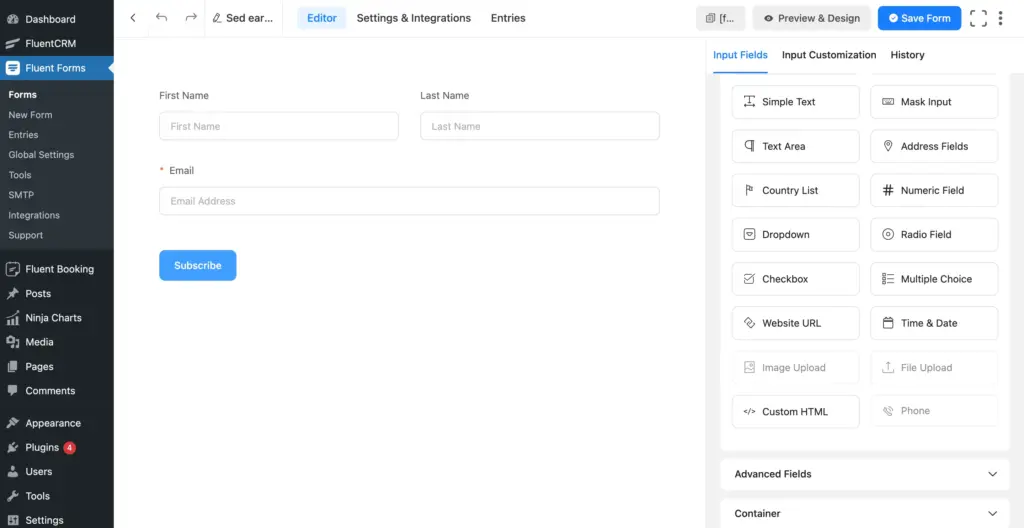The height and width of the screenshot is (528, 1024).
Task: Add a Checkbox field to form
Action: point(795,279)
